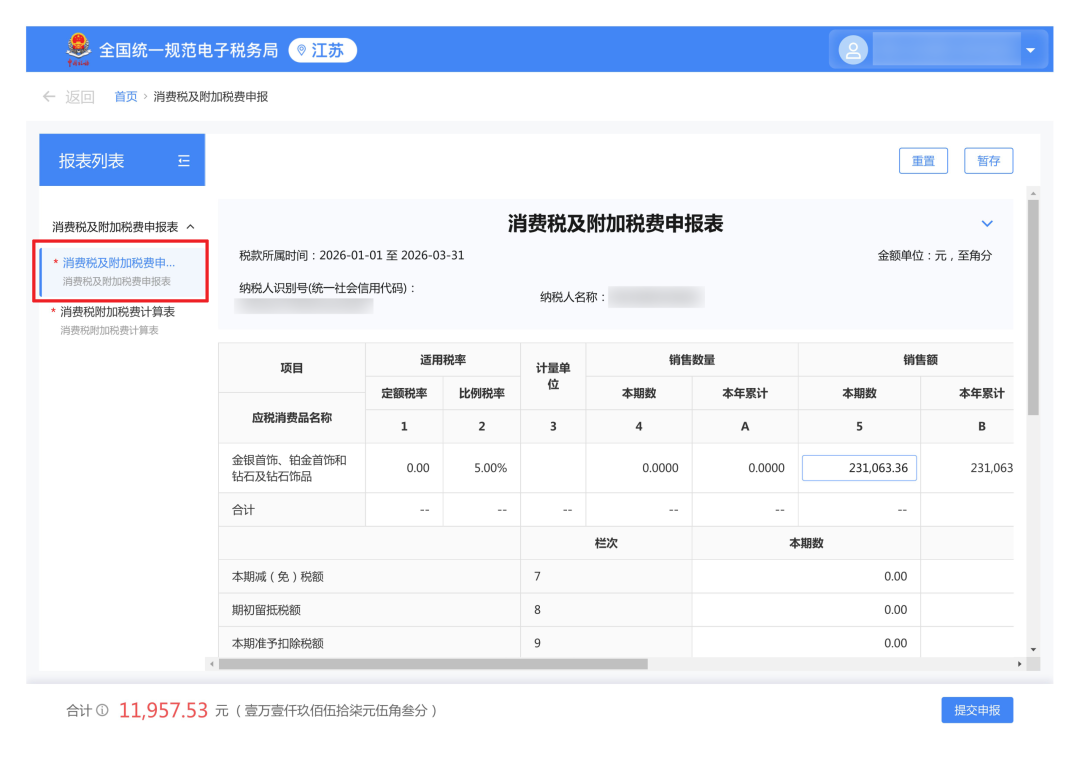
Task: Click the back arrow next to 返回
Action: [x=48, y=96]
